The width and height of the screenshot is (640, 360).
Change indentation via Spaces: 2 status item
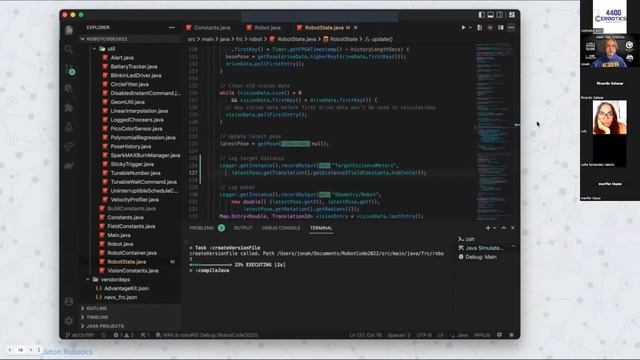point(398,335)
